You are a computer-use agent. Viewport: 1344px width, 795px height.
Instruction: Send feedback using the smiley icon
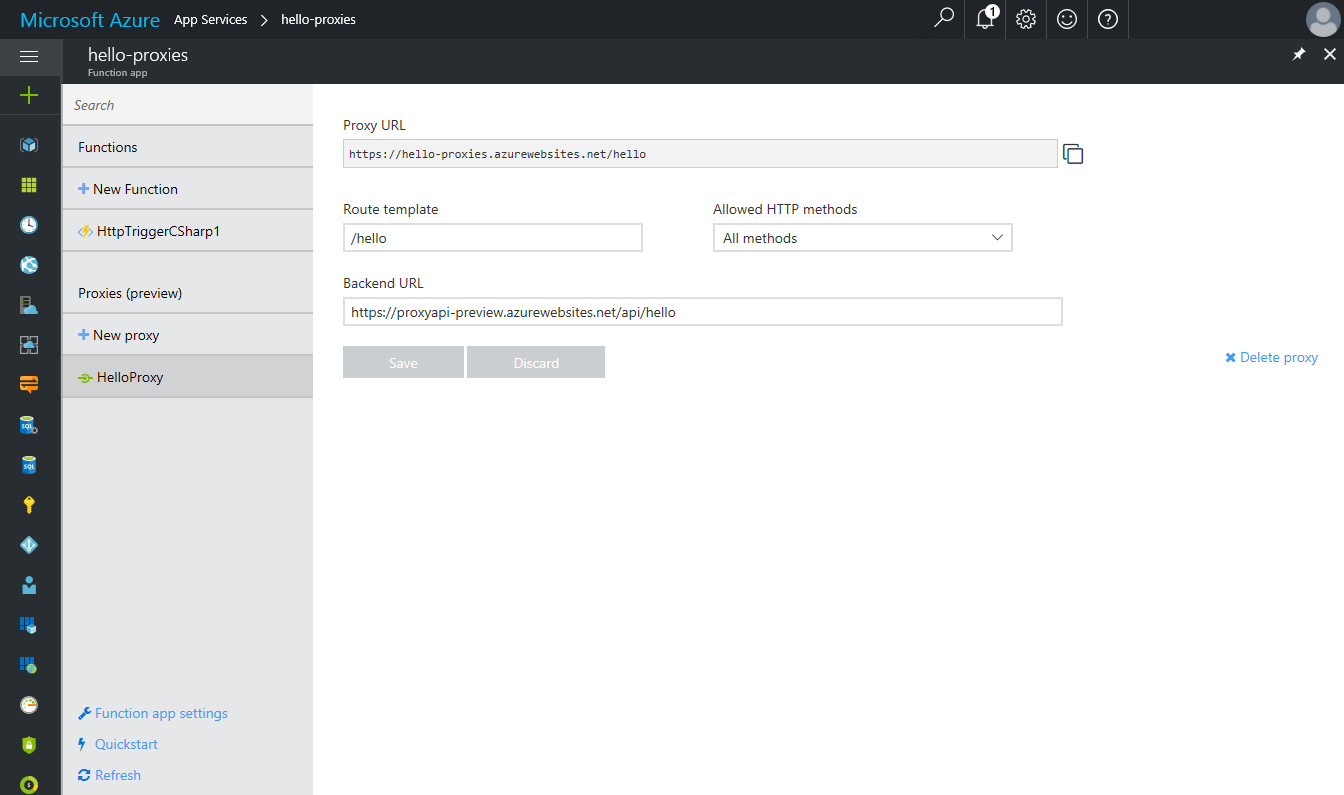tap(1066, 19)
